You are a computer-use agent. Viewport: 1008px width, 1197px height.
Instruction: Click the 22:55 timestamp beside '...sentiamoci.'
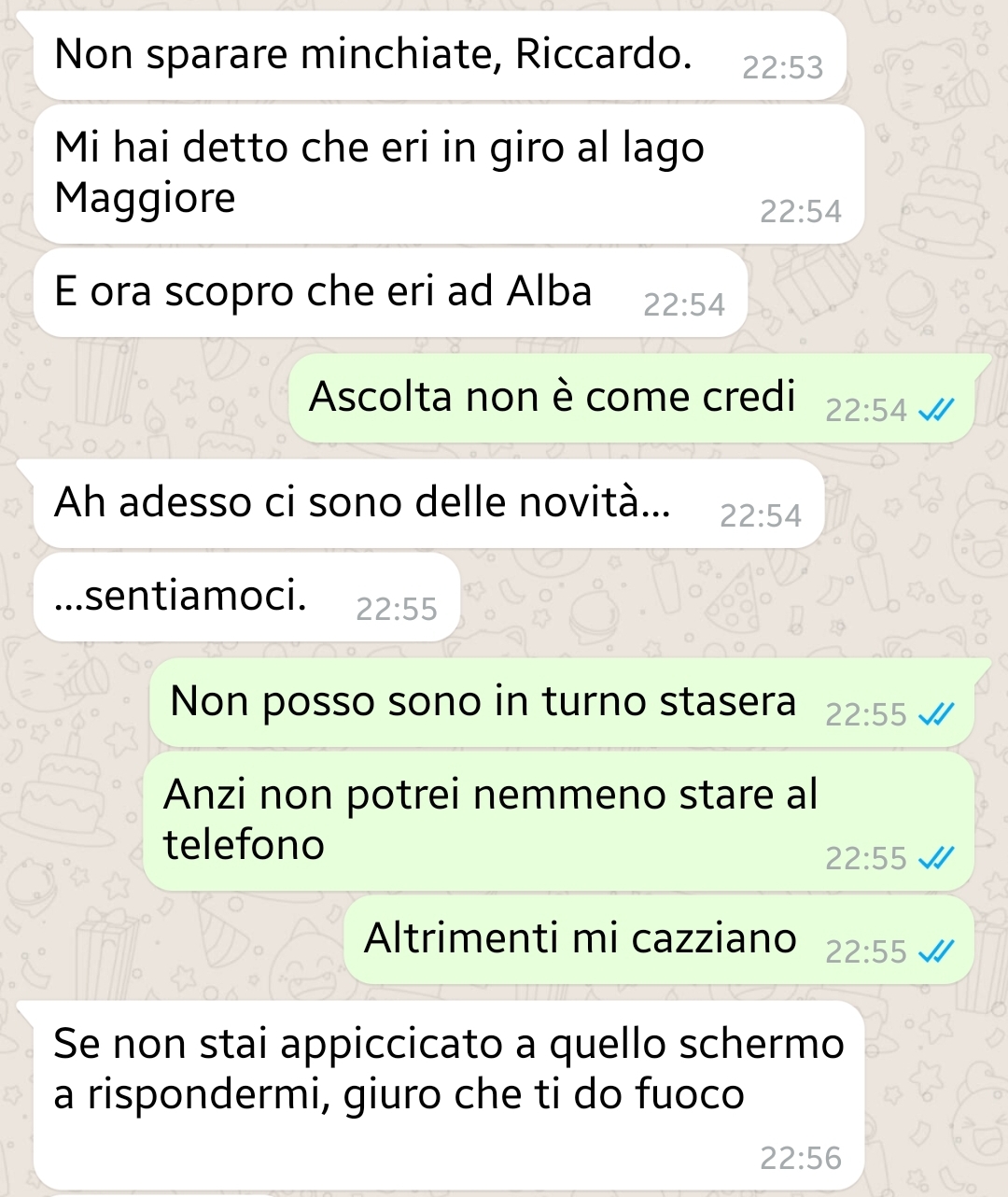[397, 609]
